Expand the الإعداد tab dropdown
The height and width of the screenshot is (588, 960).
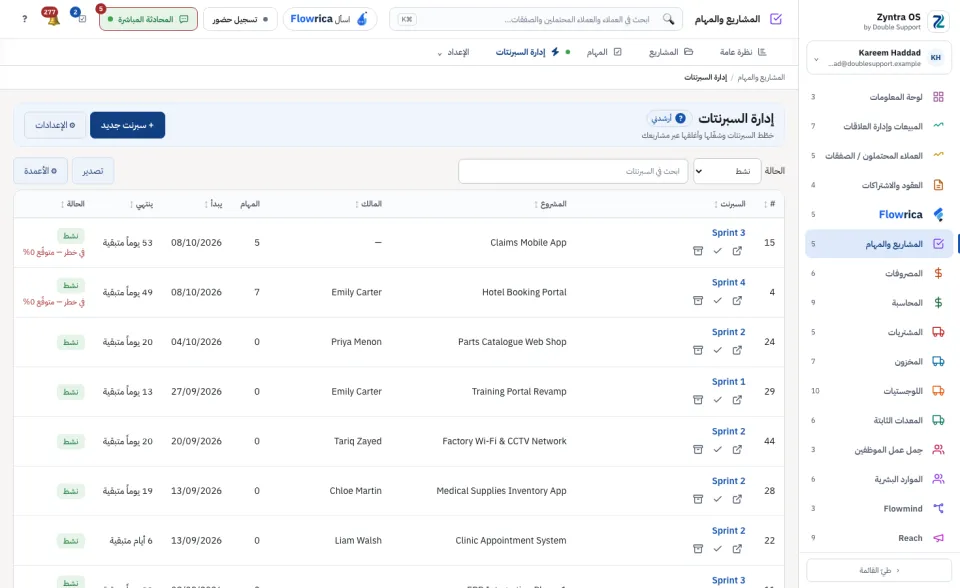tap(453, 52)
